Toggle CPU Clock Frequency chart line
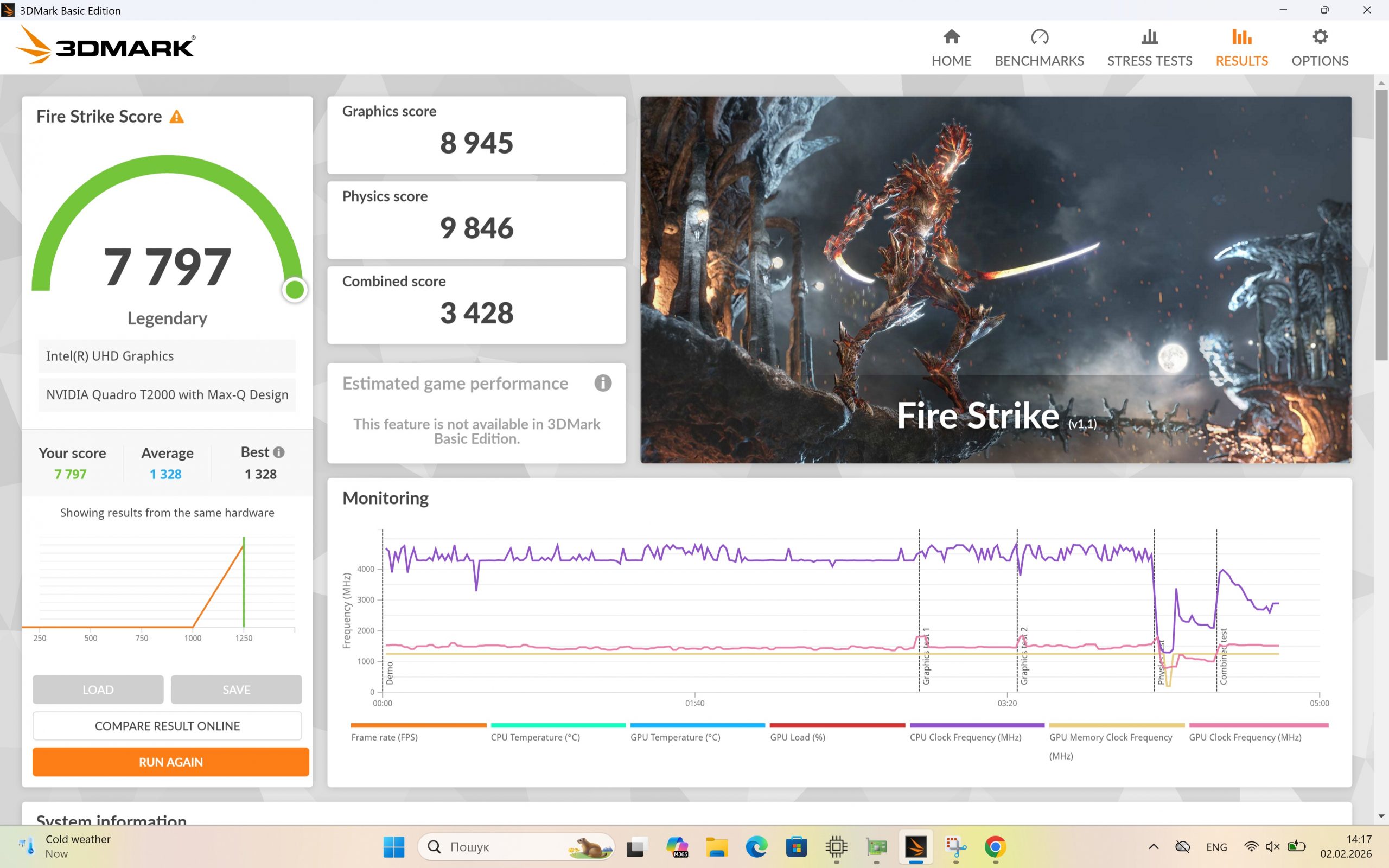The width and height of the screenshot is (1389, 868). [965, 737]
